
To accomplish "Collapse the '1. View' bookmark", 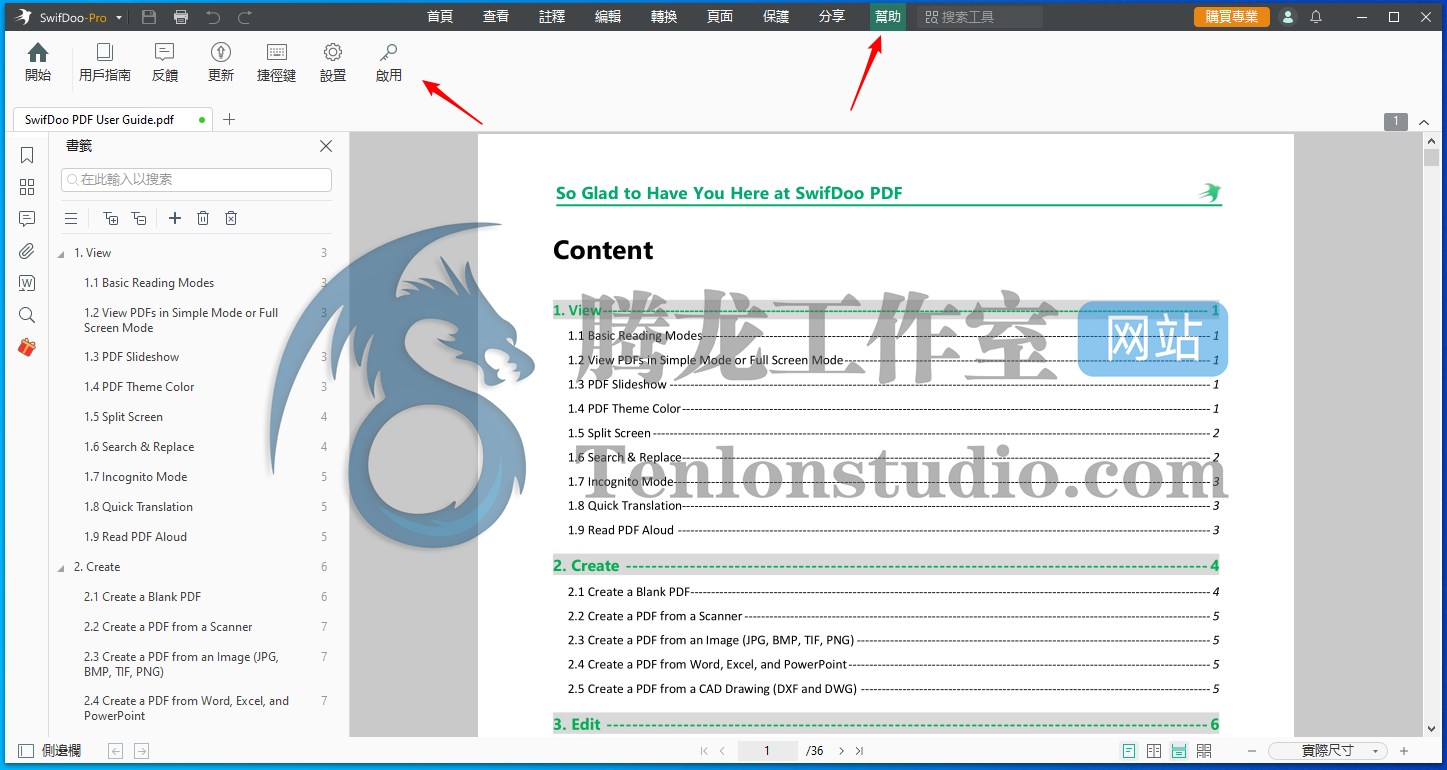I will tap(61, 254).
